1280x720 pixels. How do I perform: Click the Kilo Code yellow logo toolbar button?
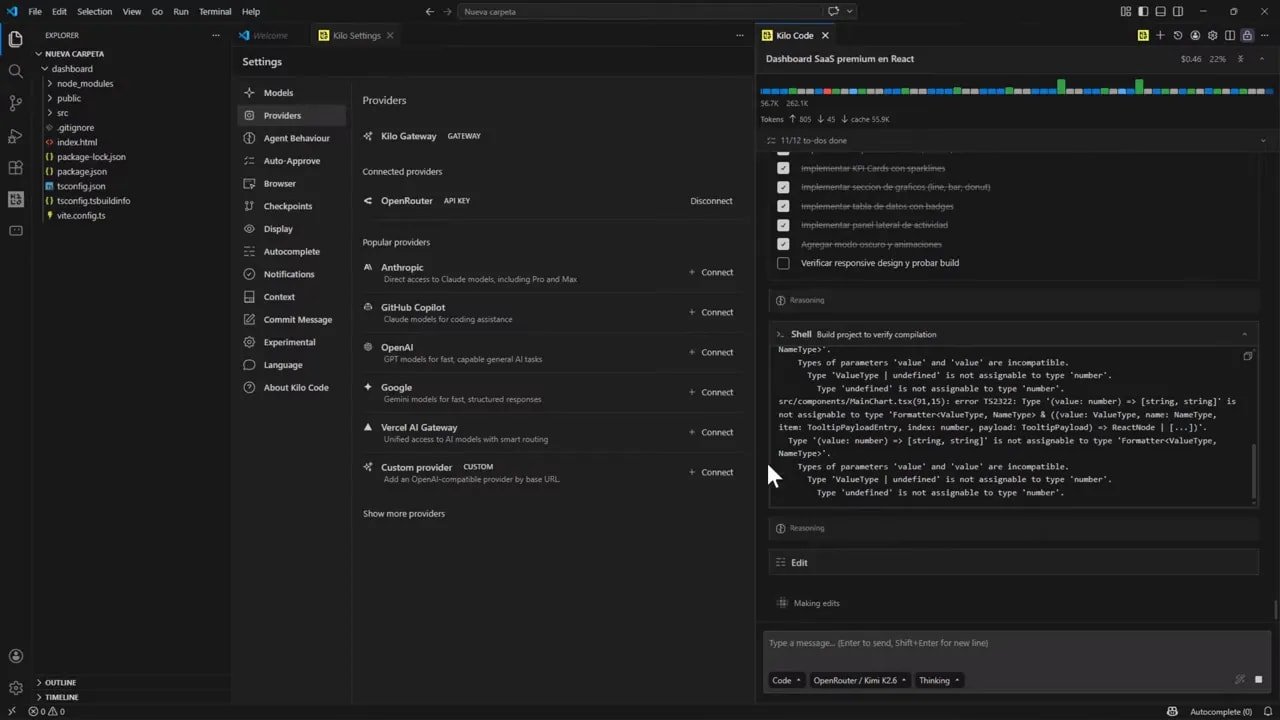1143,35
